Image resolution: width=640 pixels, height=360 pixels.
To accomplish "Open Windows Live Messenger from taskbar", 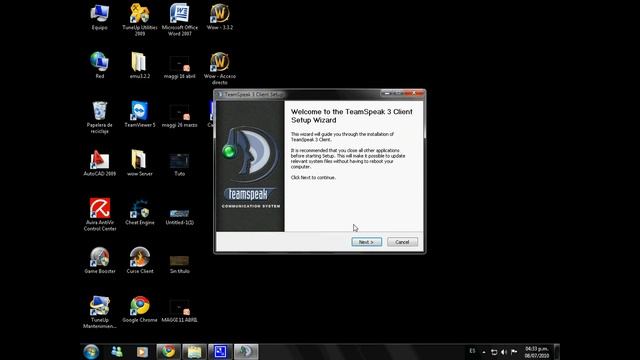I will [x=117, y=351].
